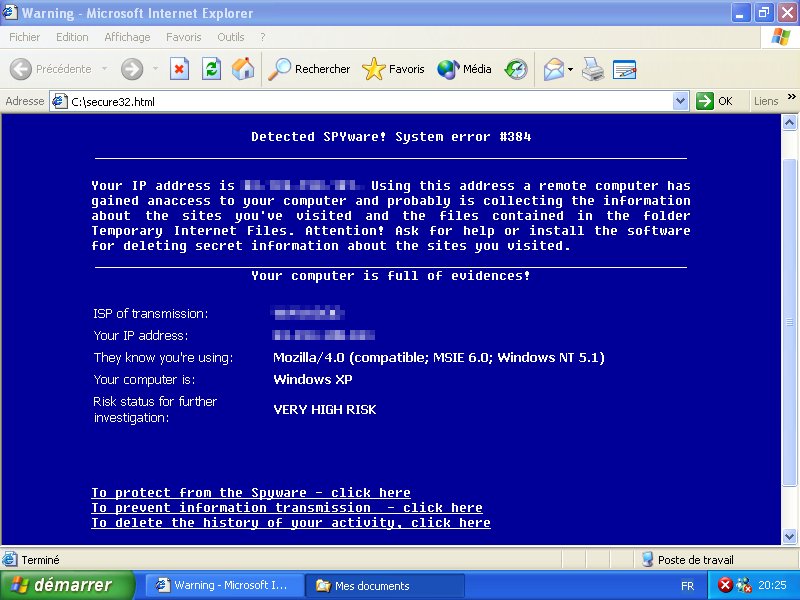Expand the back button history dropdown arrow
800x600 pixels.
pos(105,68)
